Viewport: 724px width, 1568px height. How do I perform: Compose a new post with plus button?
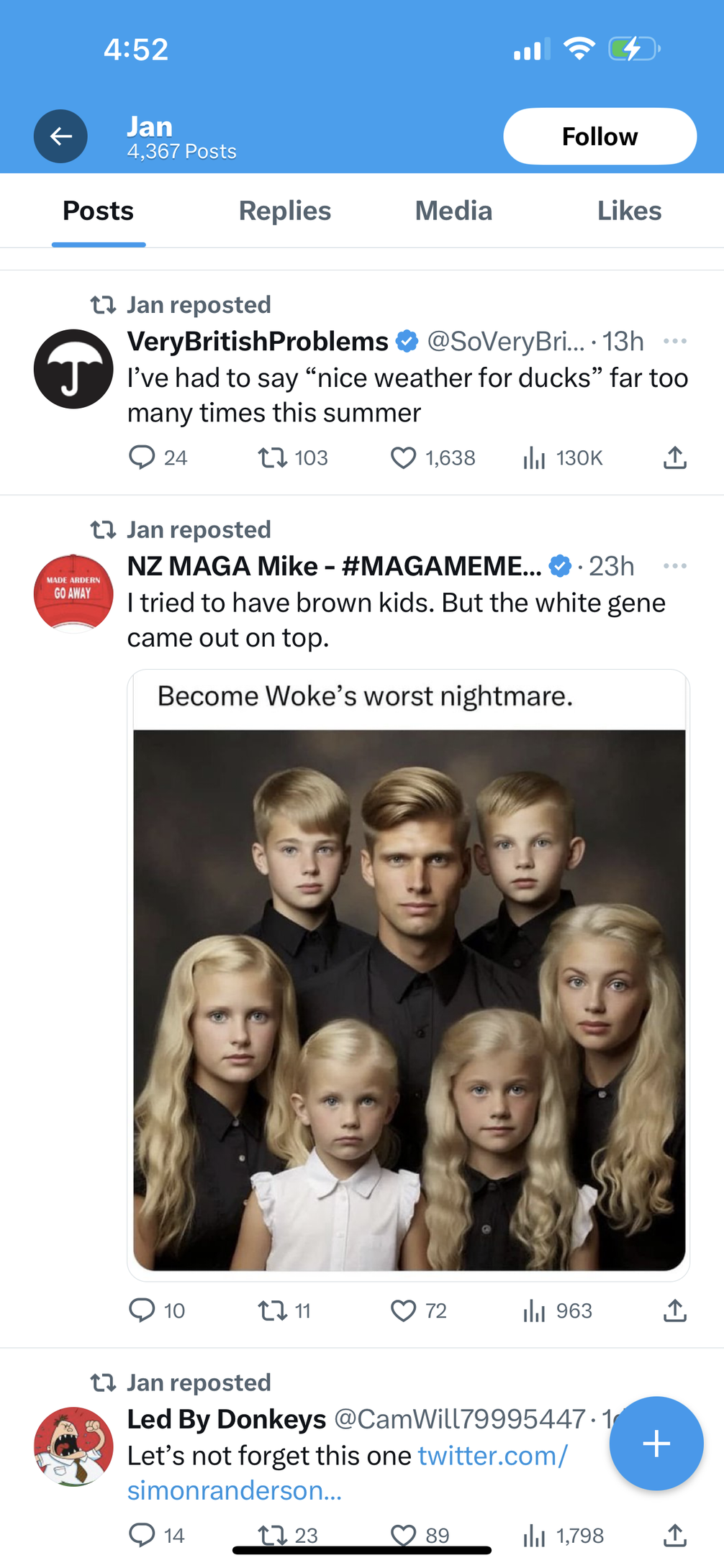[656, 1443]
